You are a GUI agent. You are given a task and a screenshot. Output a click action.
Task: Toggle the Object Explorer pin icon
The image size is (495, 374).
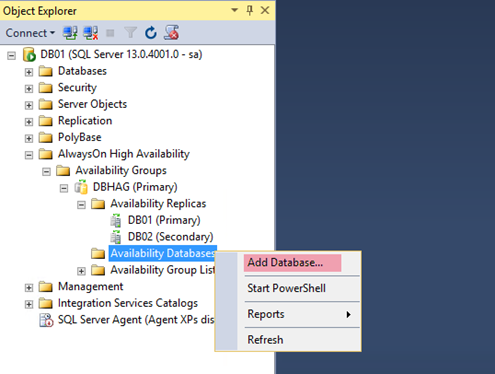coord(249,10)
